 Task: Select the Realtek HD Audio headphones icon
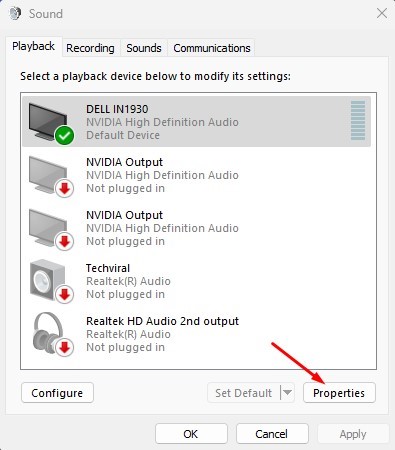point(48,333)
